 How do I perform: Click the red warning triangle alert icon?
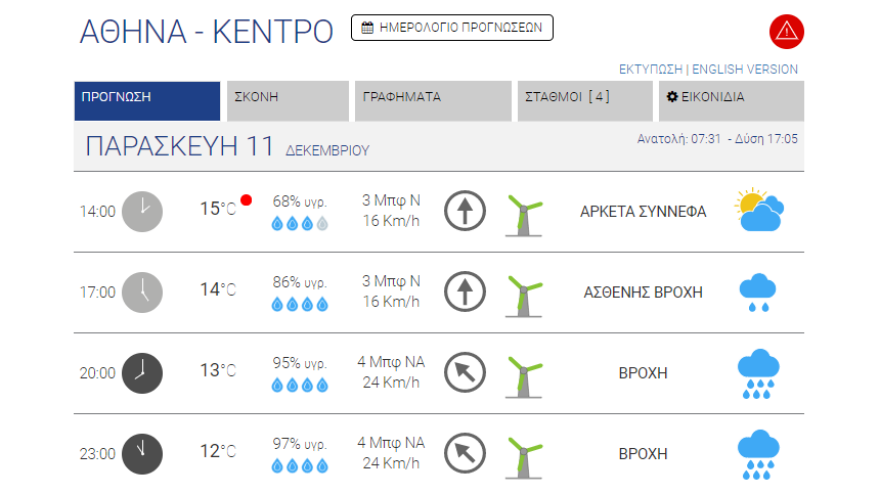click(787, 31)
